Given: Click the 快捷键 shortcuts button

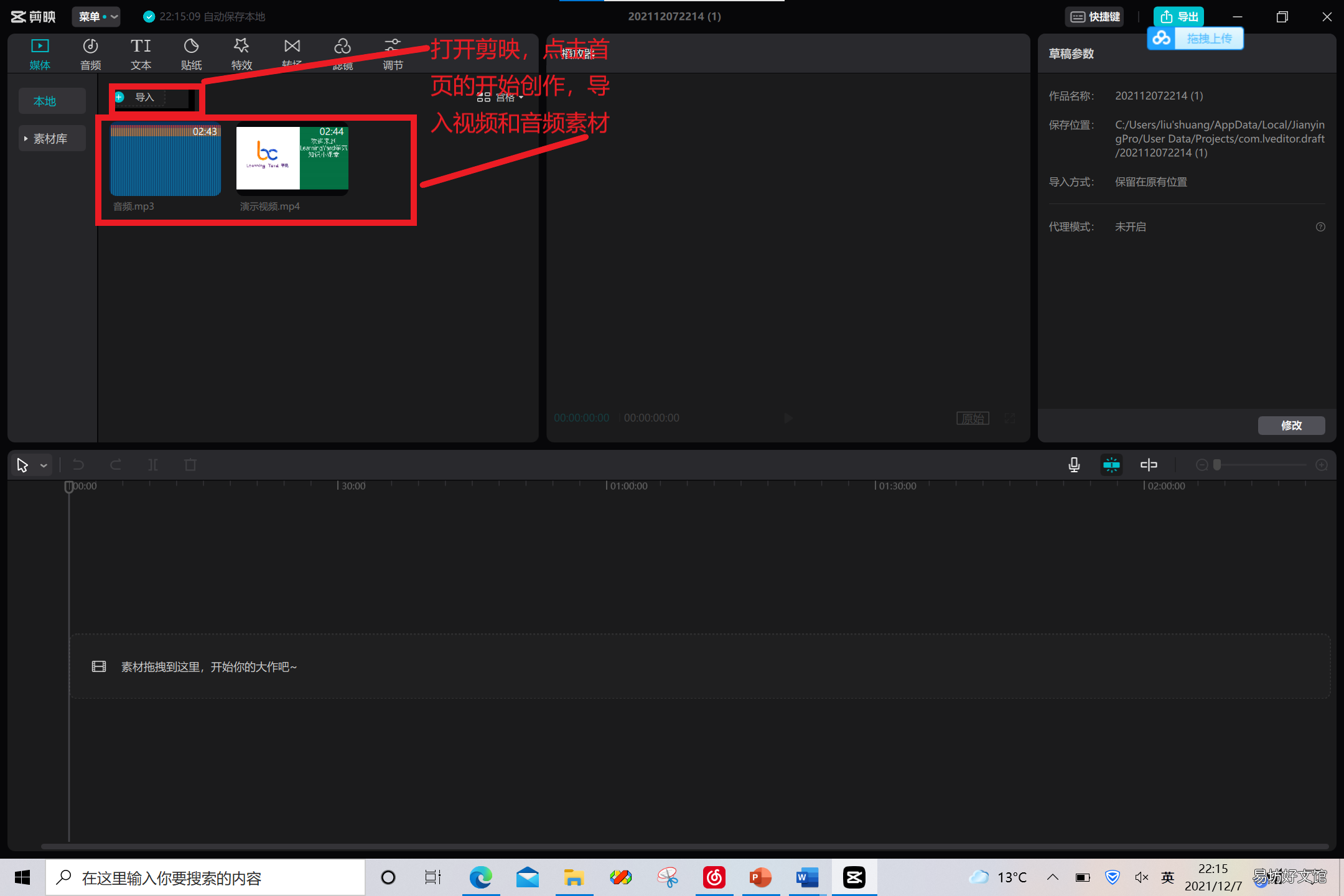Looking at the screenshot, I should click(x=1096, y=17).
